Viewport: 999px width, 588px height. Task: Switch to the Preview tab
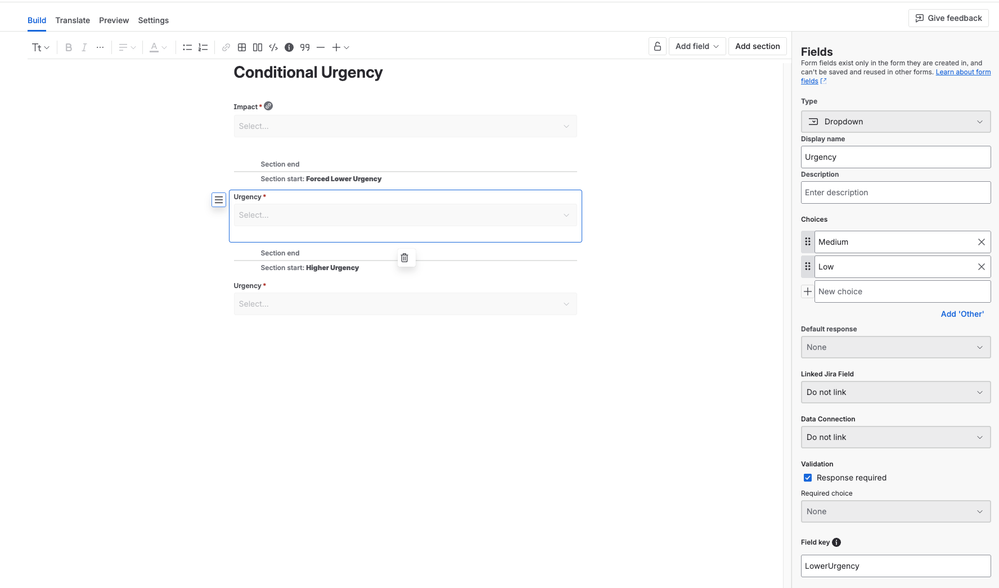click(114, 20)
